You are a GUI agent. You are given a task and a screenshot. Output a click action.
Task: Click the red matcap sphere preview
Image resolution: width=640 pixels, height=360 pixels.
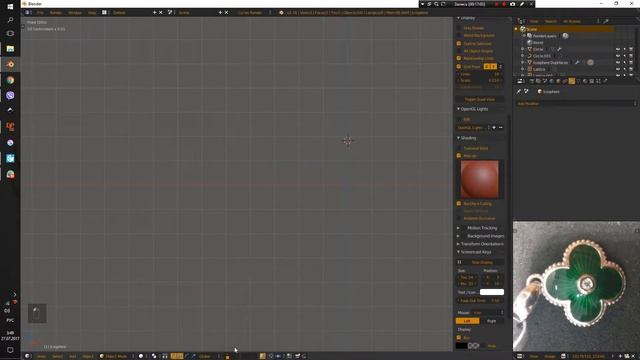(480, 179)
